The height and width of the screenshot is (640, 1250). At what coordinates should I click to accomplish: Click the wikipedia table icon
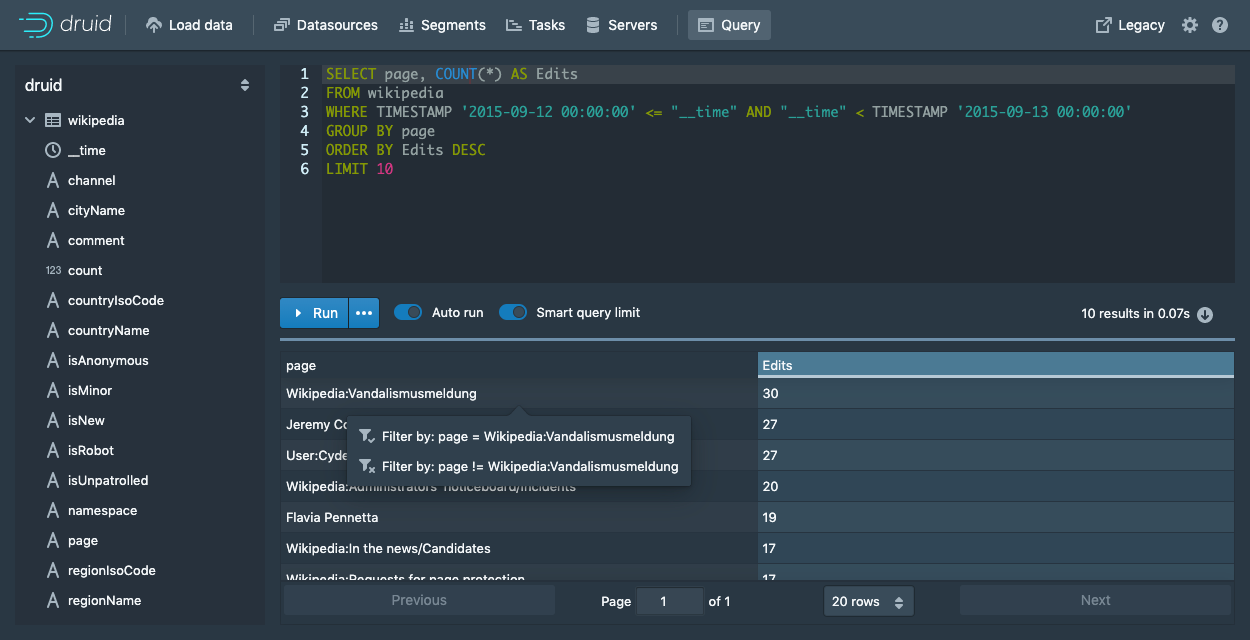coord(53,121)
